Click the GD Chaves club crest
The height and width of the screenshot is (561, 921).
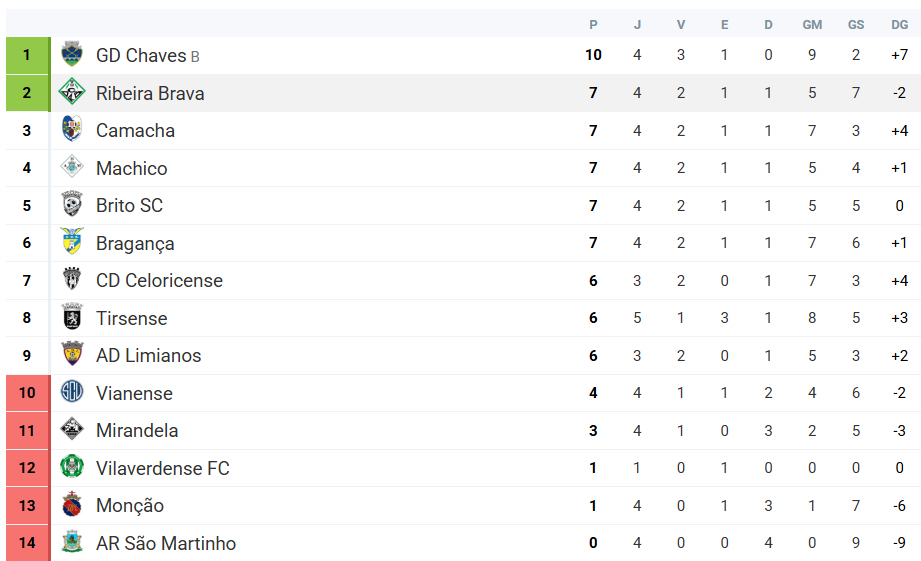(72, 55)
